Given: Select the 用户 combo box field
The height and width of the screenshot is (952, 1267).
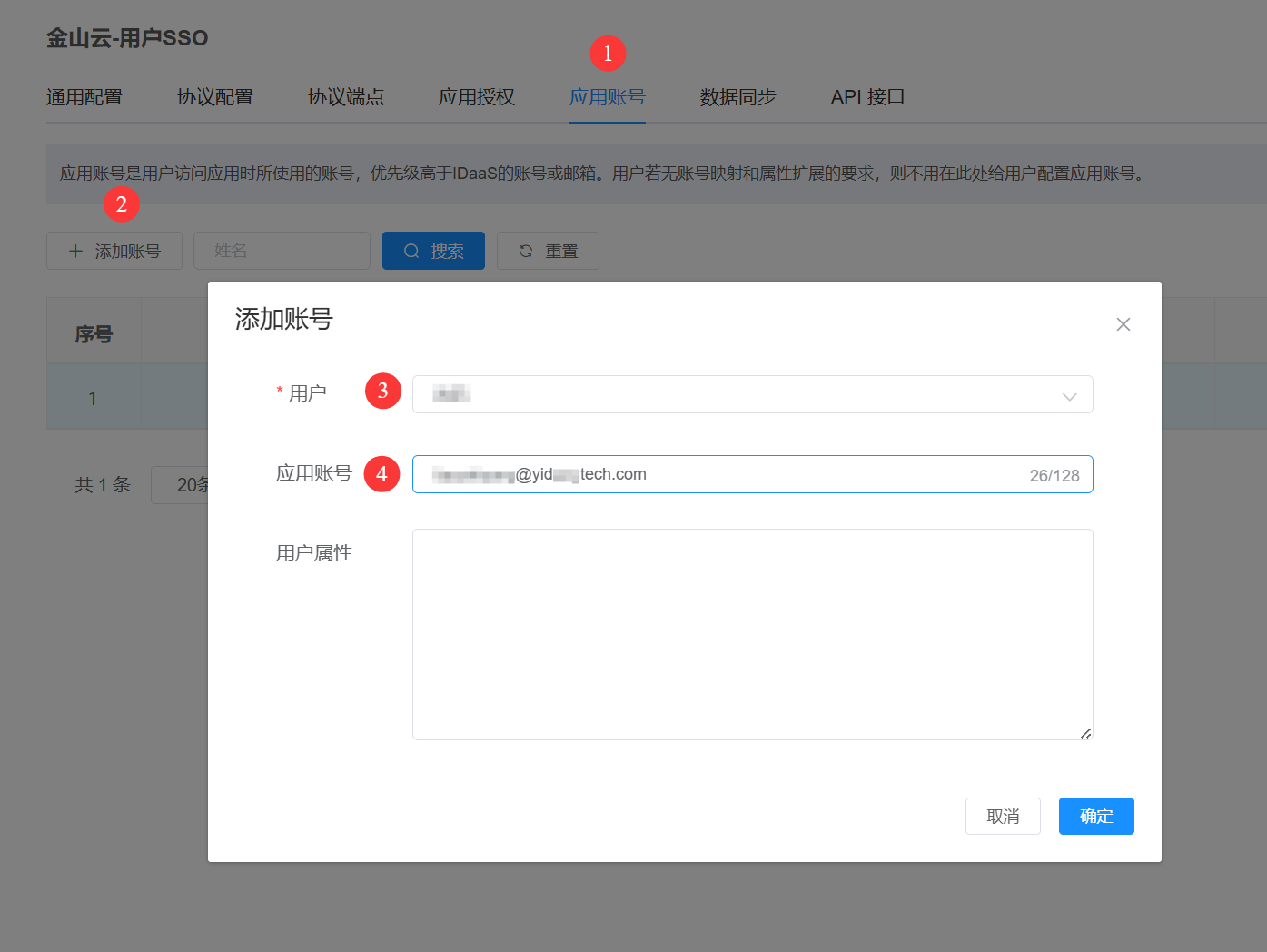Looking at the screenshot, I should [x=736, y=394].
